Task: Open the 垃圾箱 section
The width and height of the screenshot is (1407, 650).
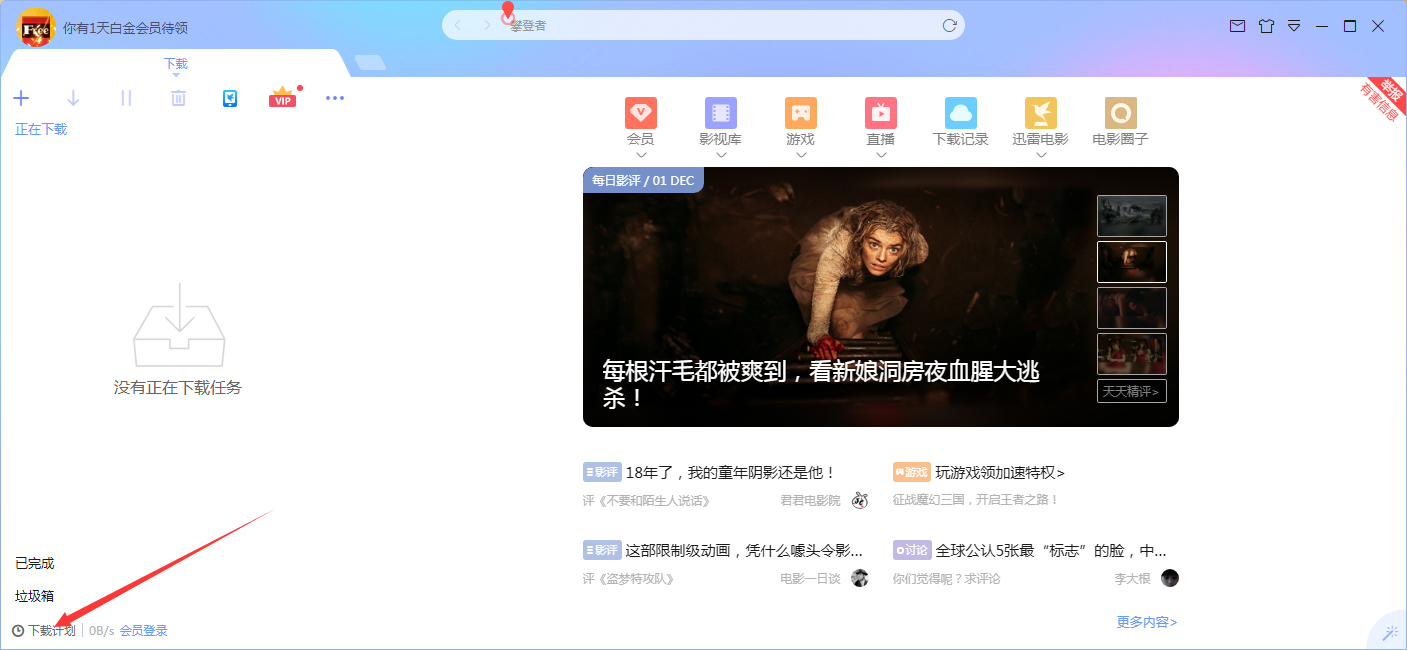Action: (35, 596)
